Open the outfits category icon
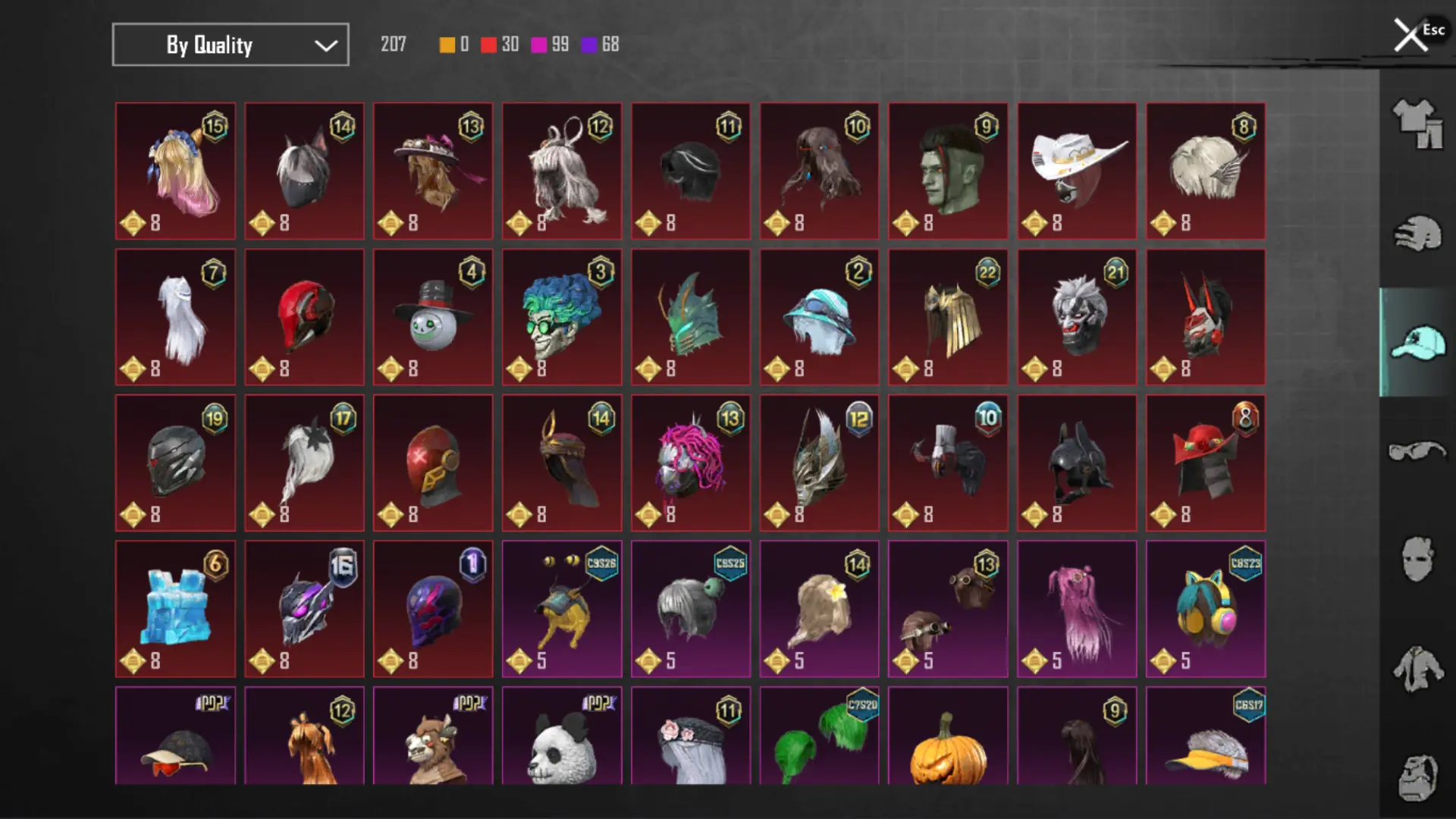This screenshot has width=1456, height=819. [x=1417, y=124]
